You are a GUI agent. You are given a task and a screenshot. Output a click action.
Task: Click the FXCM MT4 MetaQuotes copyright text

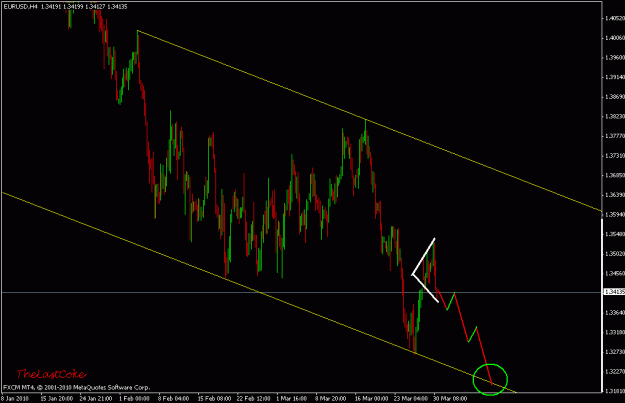77,387
